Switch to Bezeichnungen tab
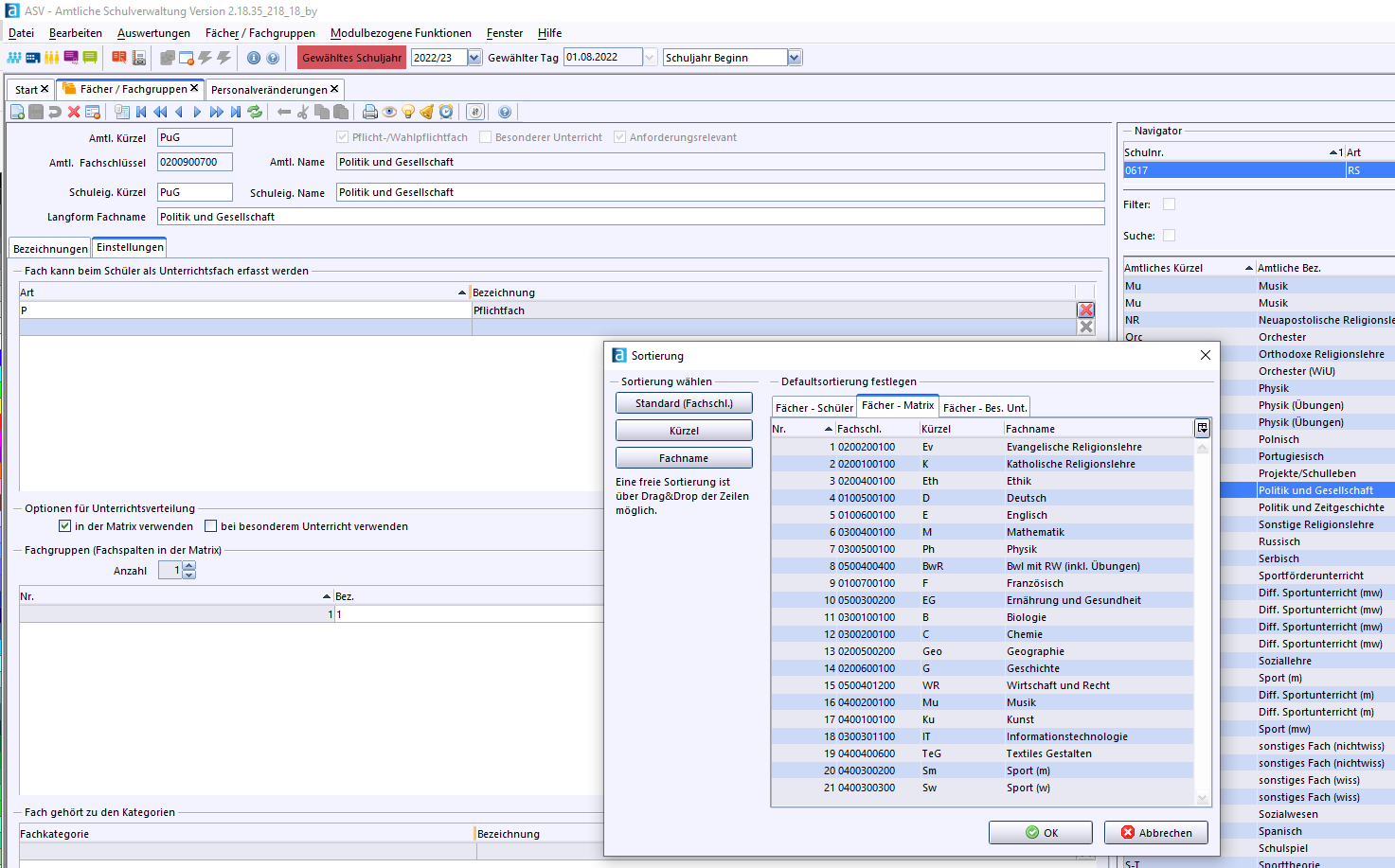Image resolution: width=1395 pixels, height=868 pixels. point(50,249)
